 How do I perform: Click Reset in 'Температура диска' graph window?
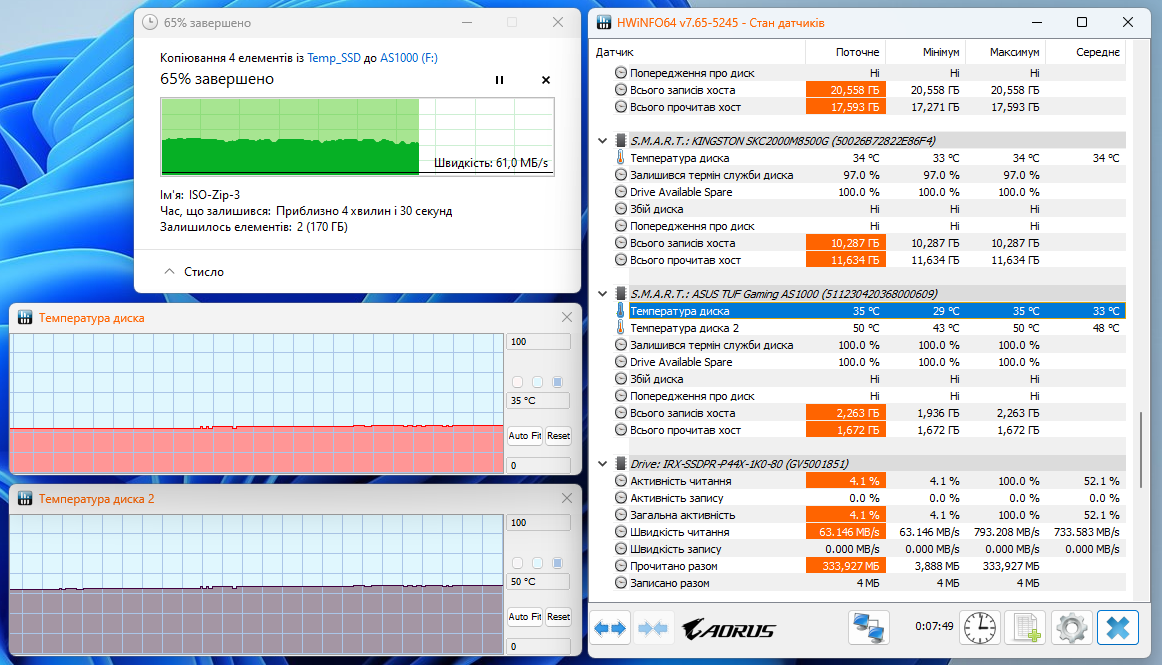coord(558,436)
